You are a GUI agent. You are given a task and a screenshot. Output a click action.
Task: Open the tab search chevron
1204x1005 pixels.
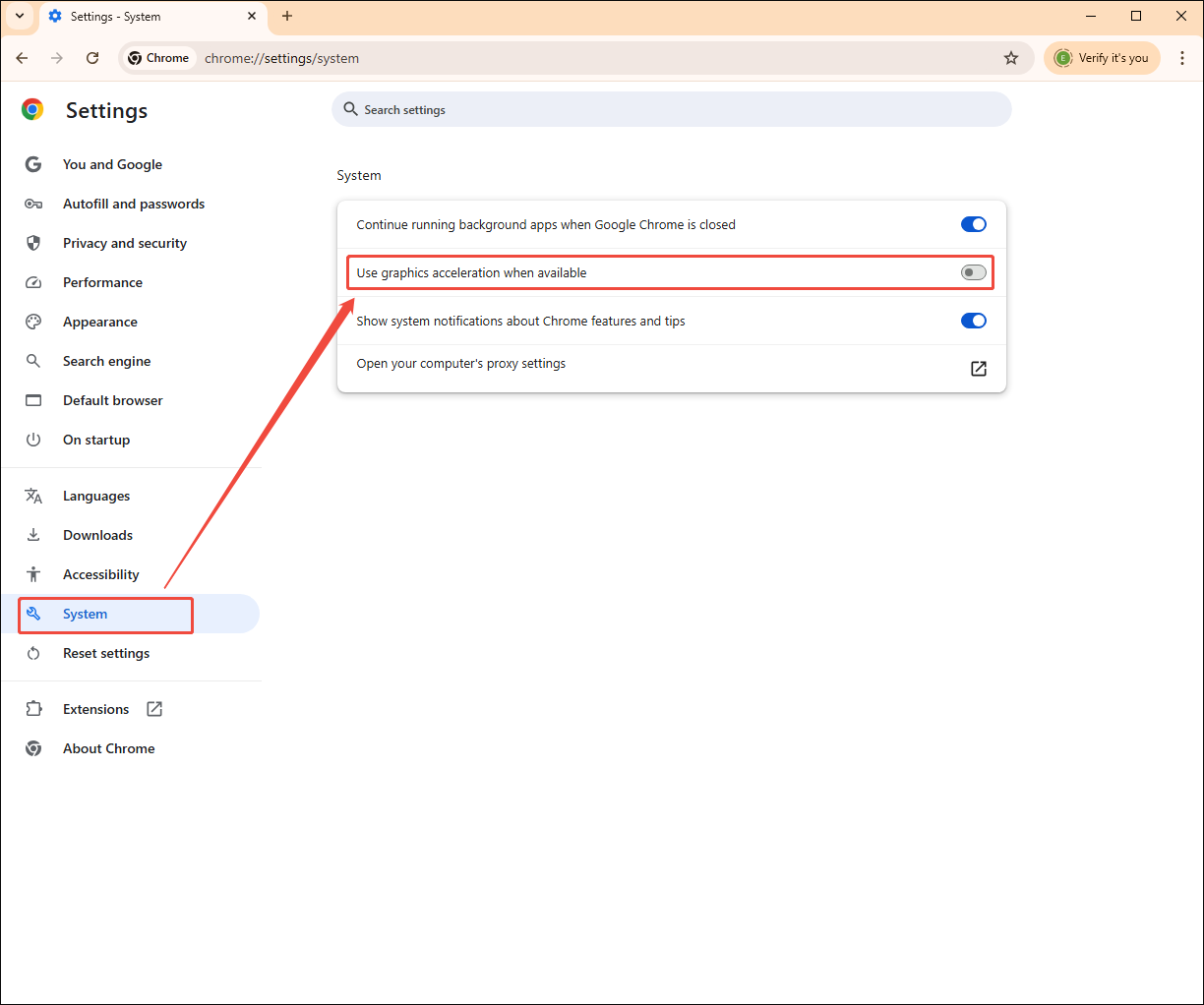click(19, 16)
